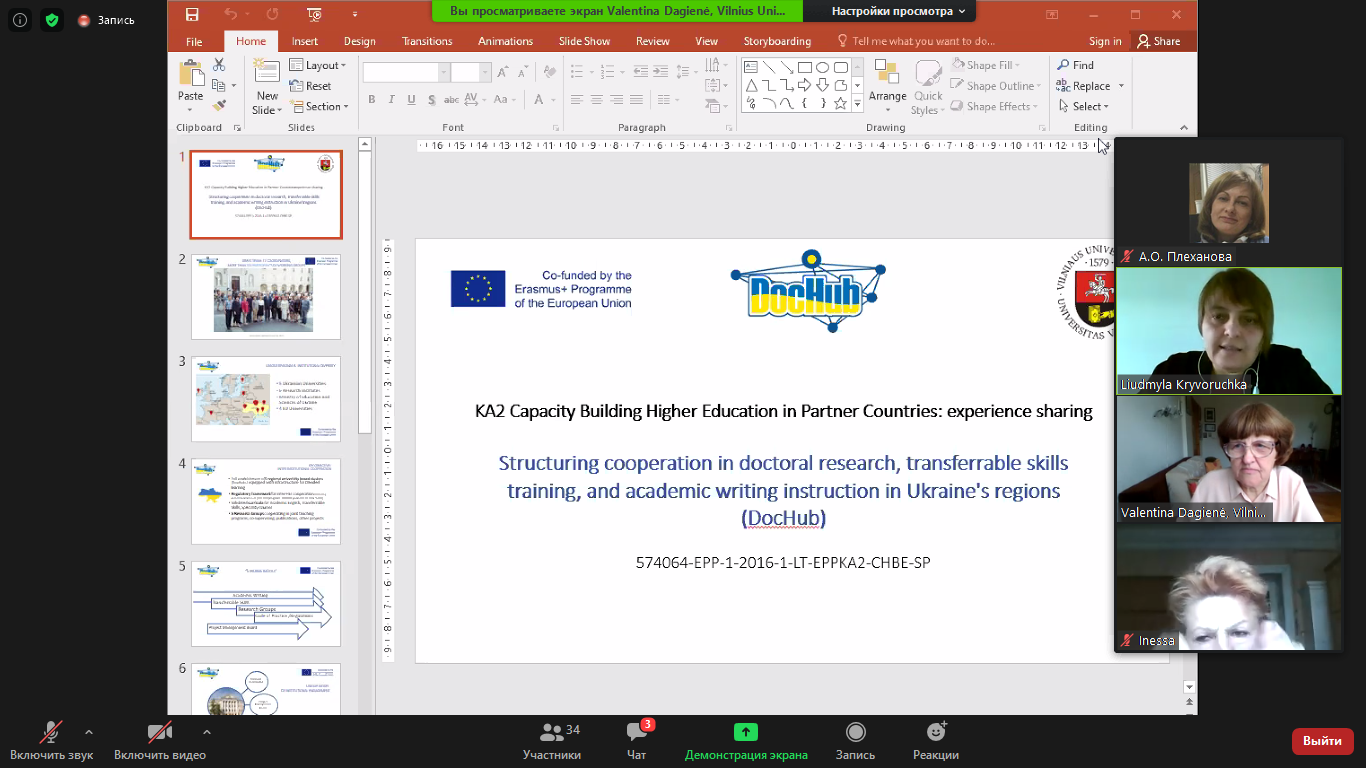Open the Select dropdown in Editing

click(1083, 106)
